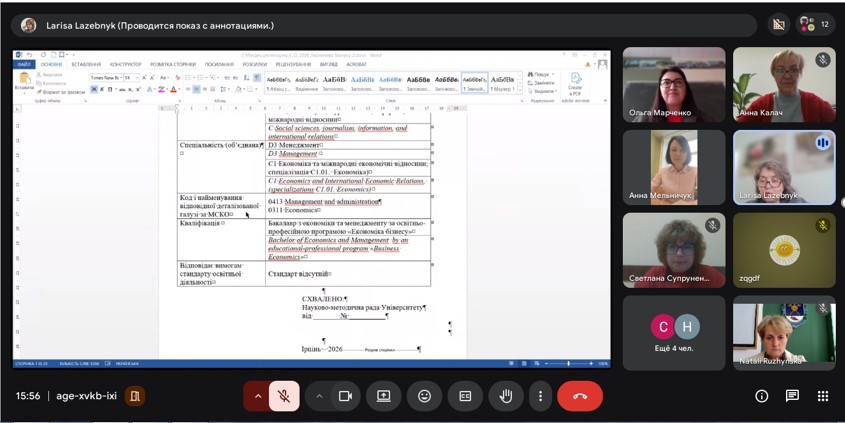Open the 'Ещё 4 чел.' tile
The height and width of the screenshot is (423, 845).
[x=674, y=332]
